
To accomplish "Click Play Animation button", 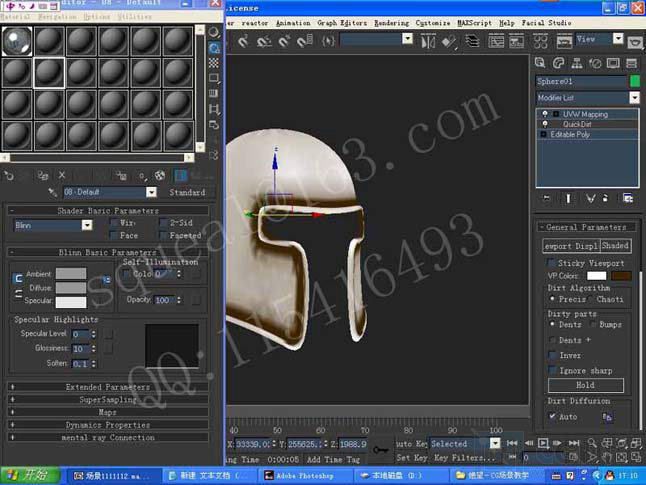I will (543, 443).
